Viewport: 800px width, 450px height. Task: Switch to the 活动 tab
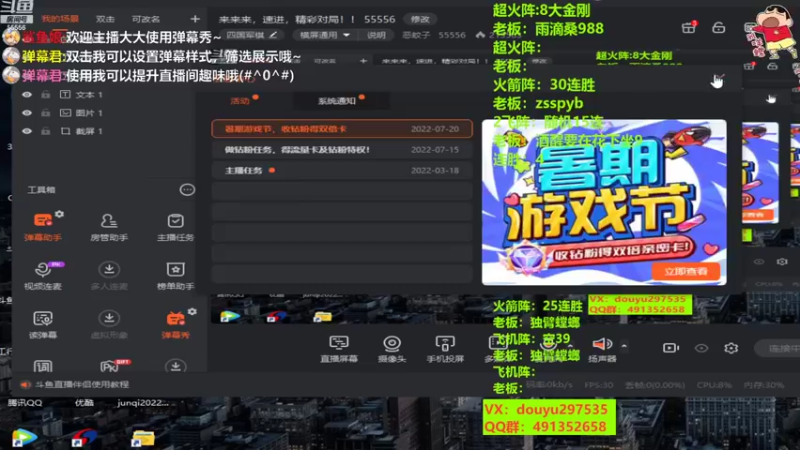pos(240,101)
